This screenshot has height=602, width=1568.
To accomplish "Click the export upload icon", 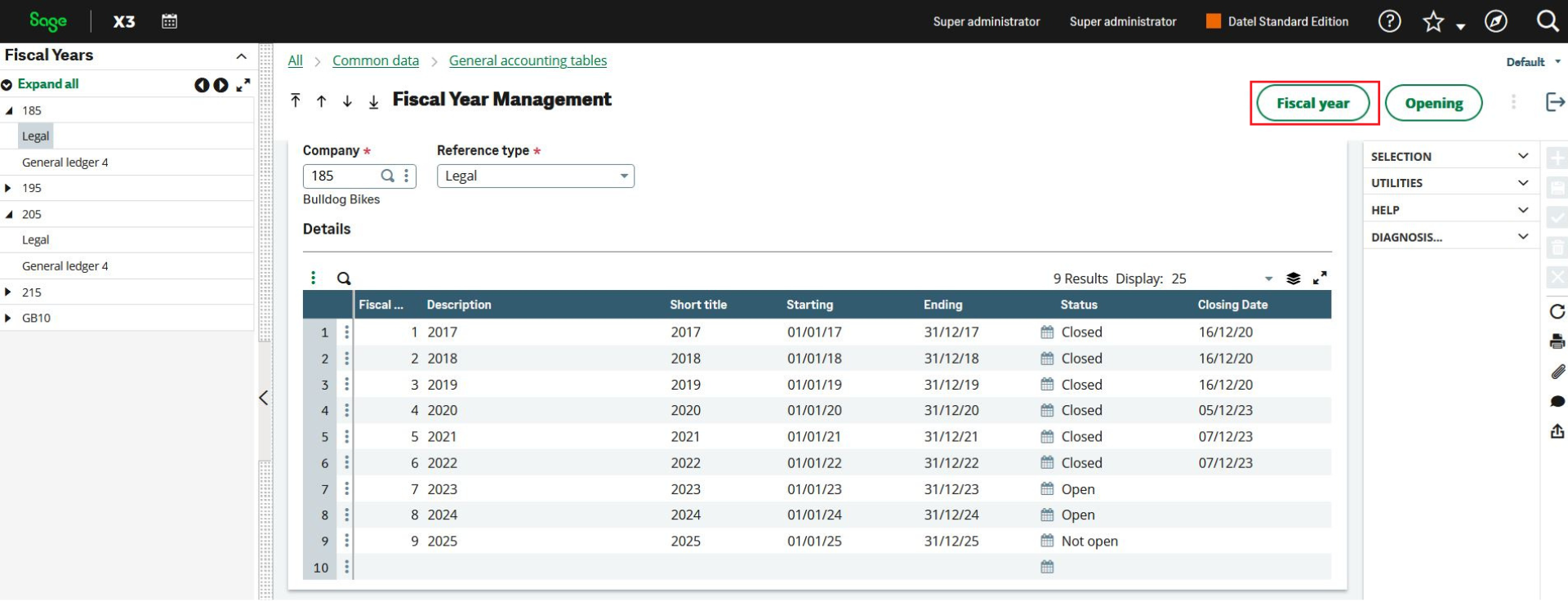I will 1557,430.
